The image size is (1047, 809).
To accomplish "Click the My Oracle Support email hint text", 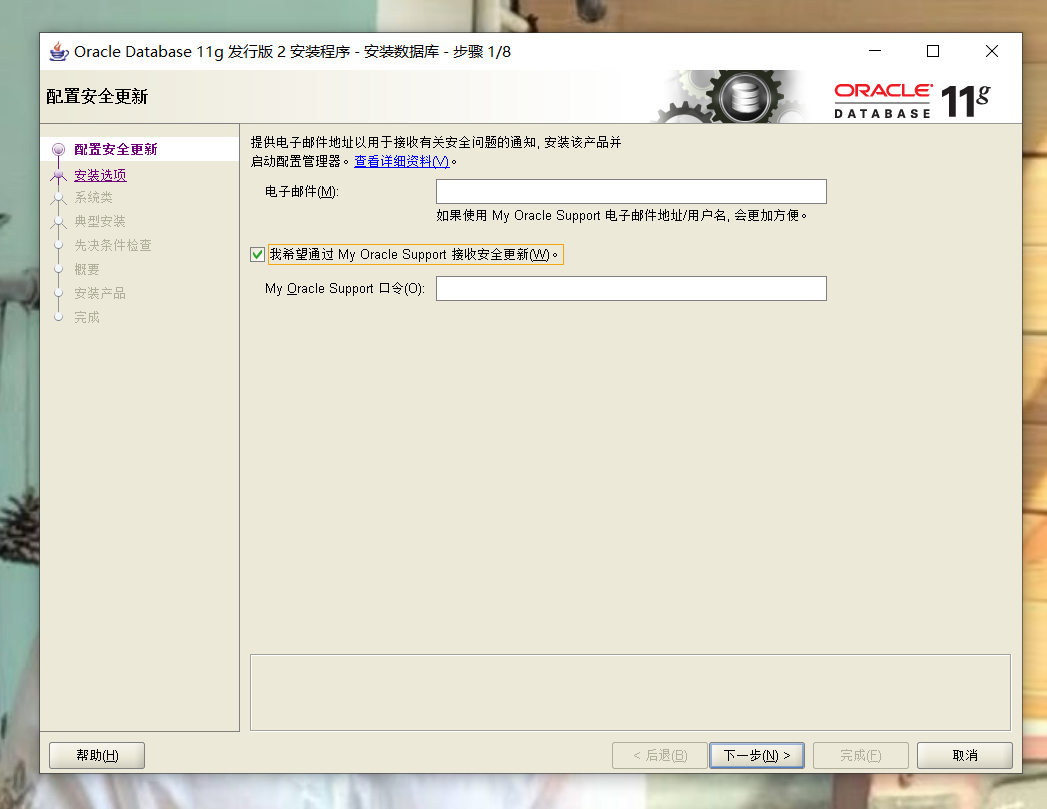I will (622, 216).
